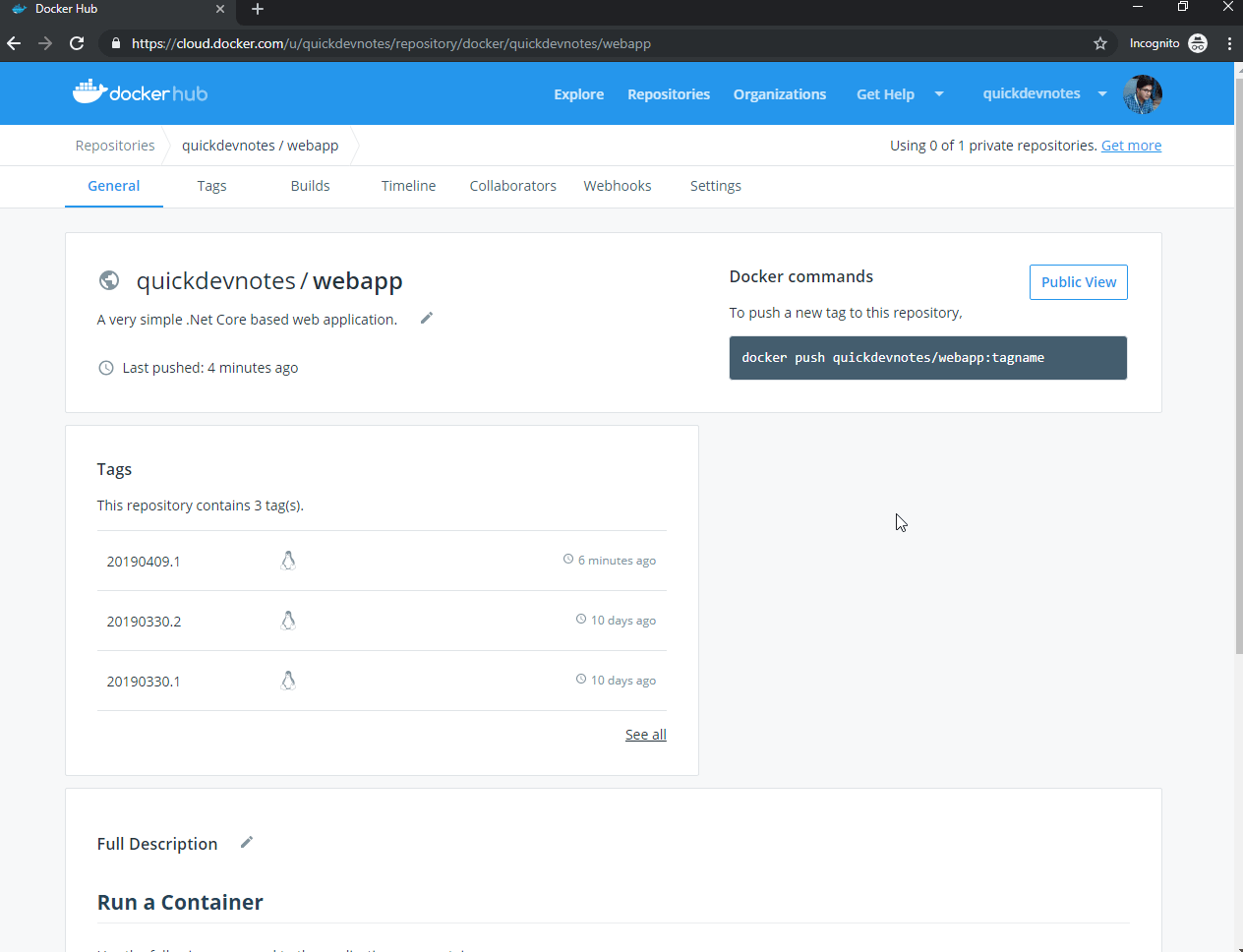Click 'This repository contains 3 tag(s).' text

point(201,506)
